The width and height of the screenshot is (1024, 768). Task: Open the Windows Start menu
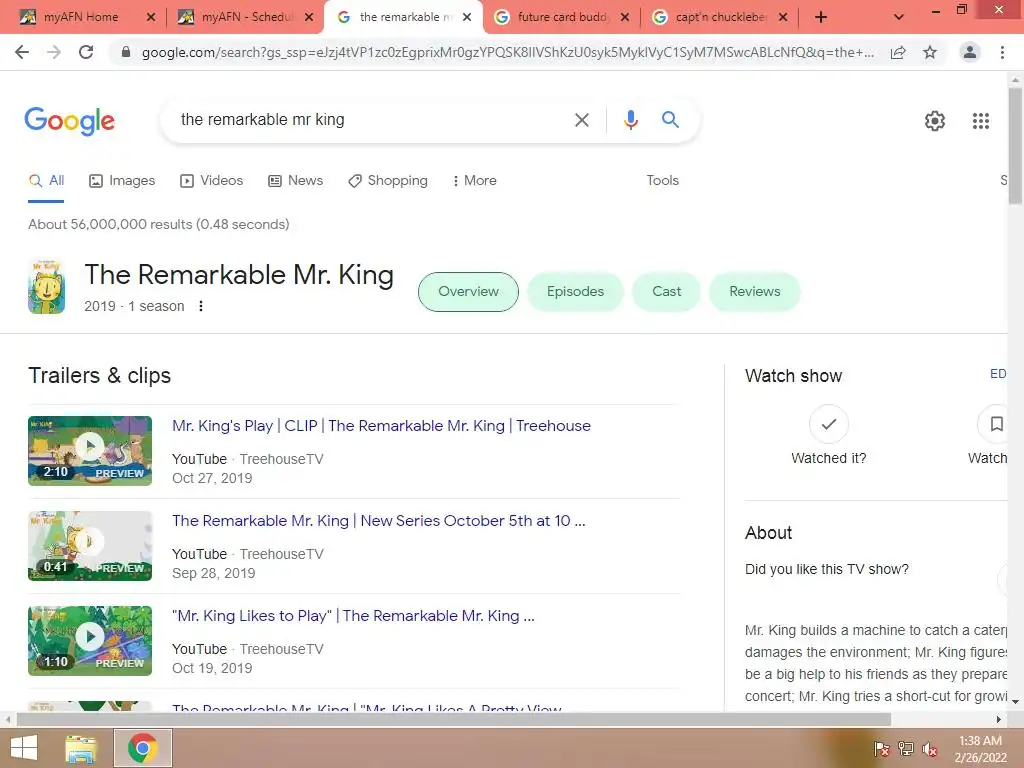[x=24, y=748]
